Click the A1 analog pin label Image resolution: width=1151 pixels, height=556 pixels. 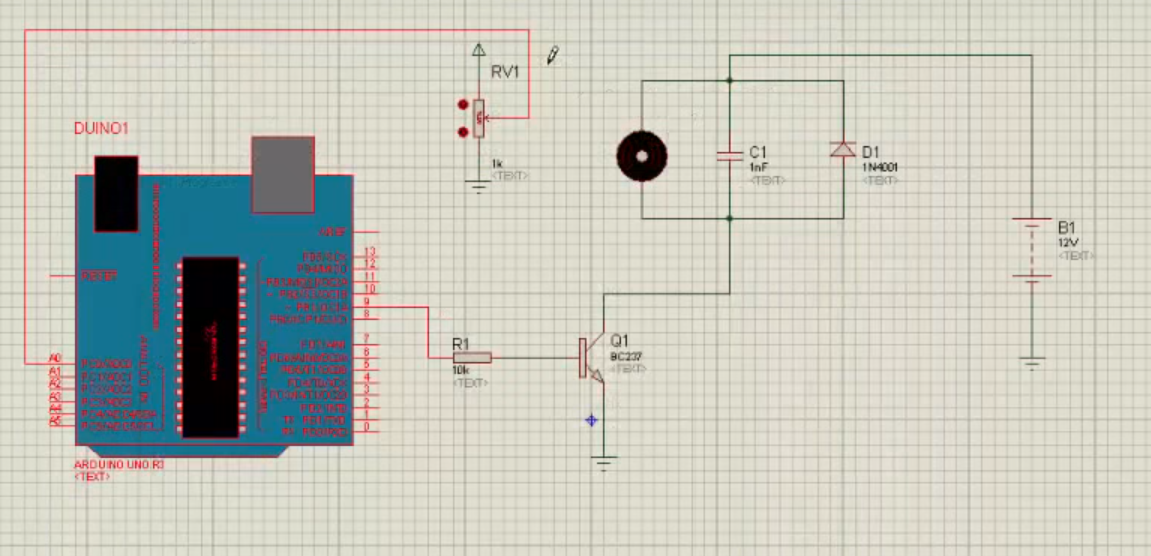[54, 372]
